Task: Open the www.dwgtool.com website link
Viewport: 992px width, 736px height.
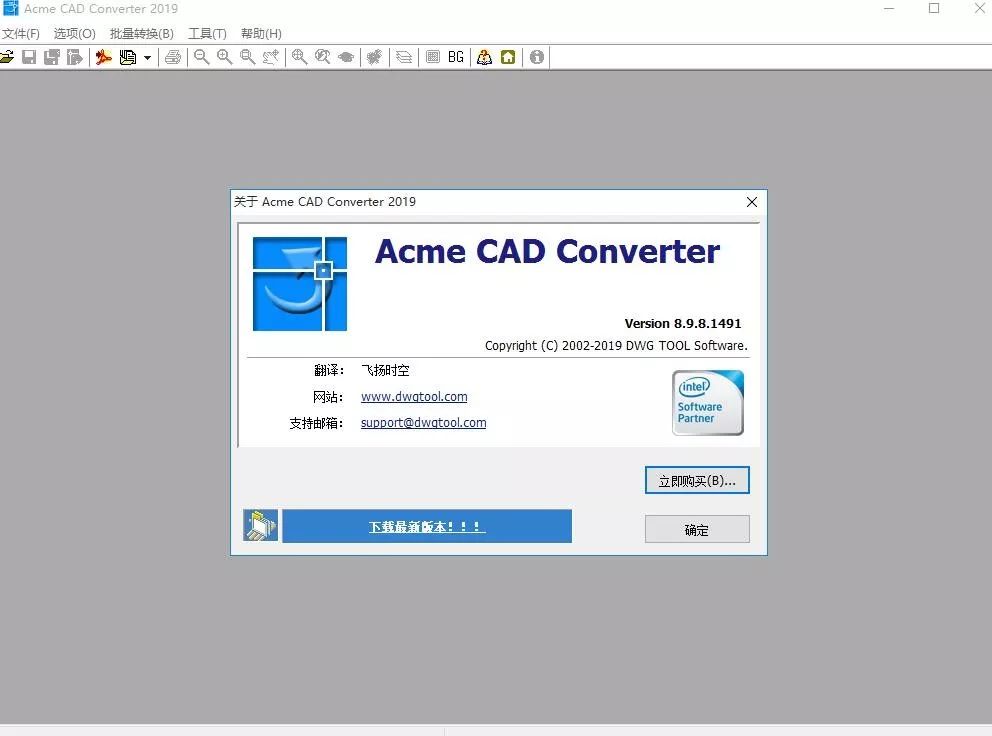Action: click(x=413, y=396)
